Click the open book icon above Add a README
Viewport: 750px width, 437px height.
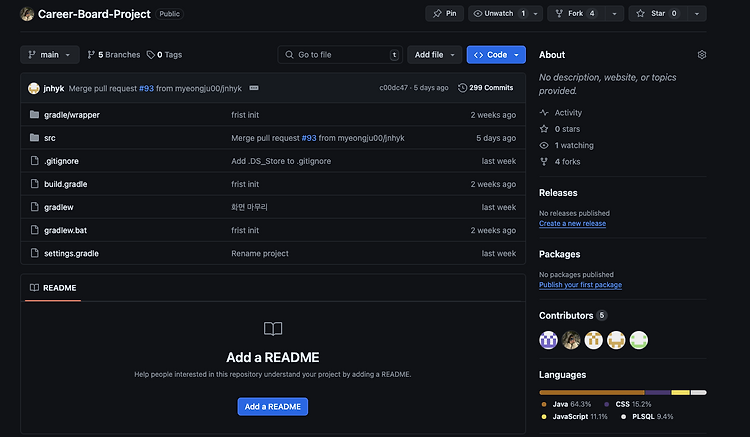point(273,328)
